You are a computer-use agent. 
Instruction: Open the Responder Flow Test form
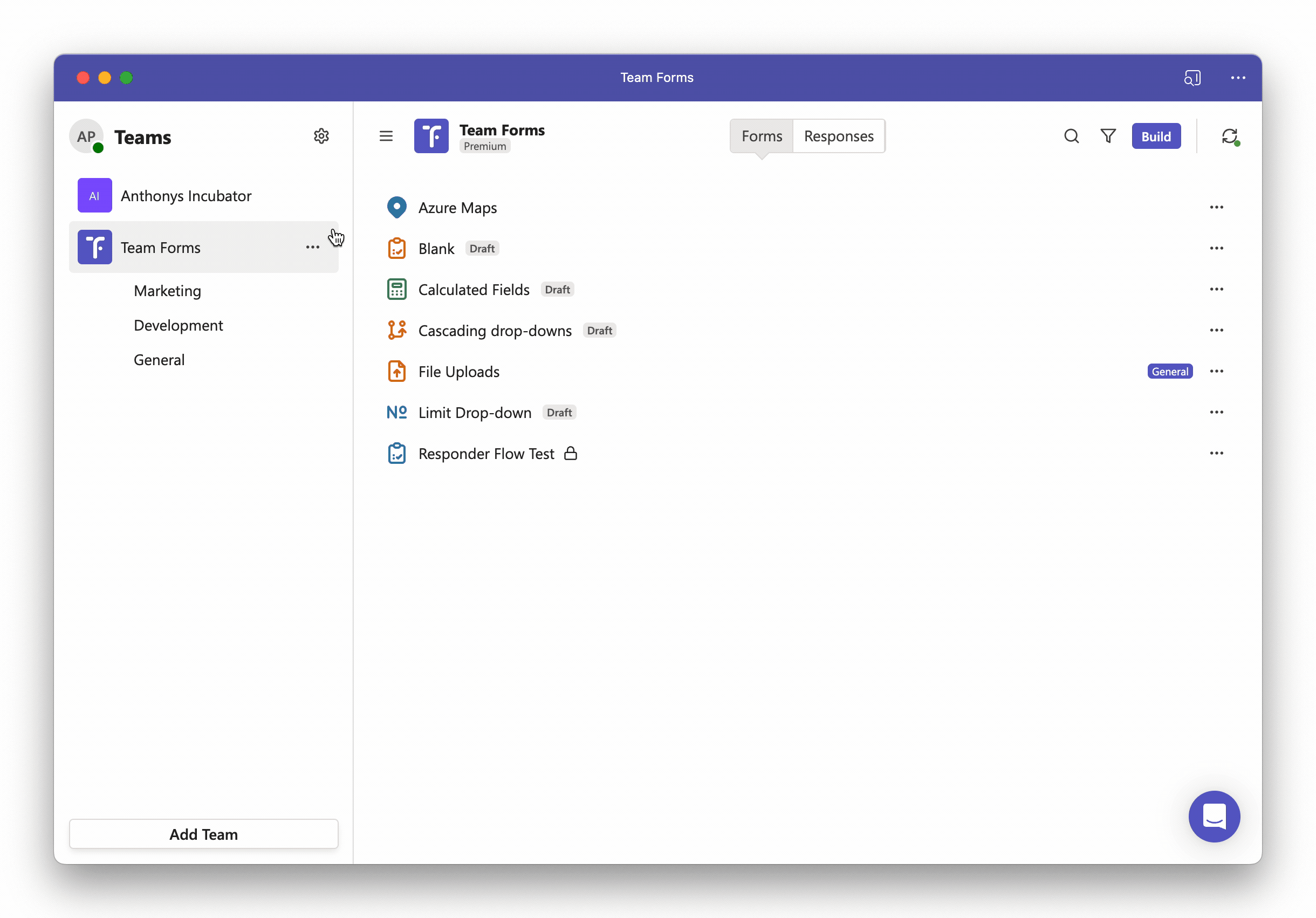coord(486,453)
